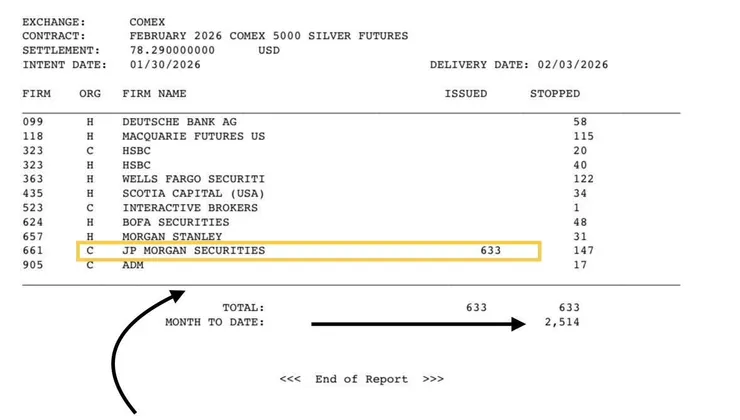Click the STOPPED column header
Image resolution: width=740 pixels, height=420 pixels.
[554, 94]
